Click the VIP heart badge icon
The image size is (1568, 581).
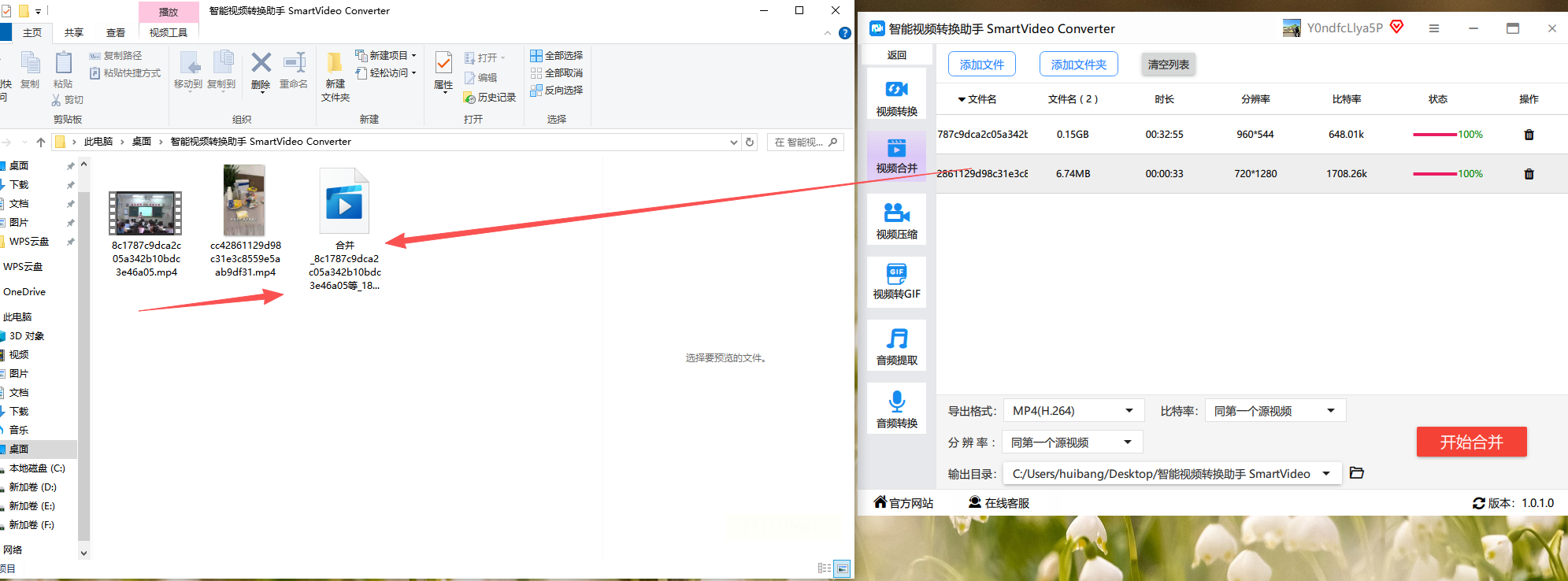pos(1397,27)
